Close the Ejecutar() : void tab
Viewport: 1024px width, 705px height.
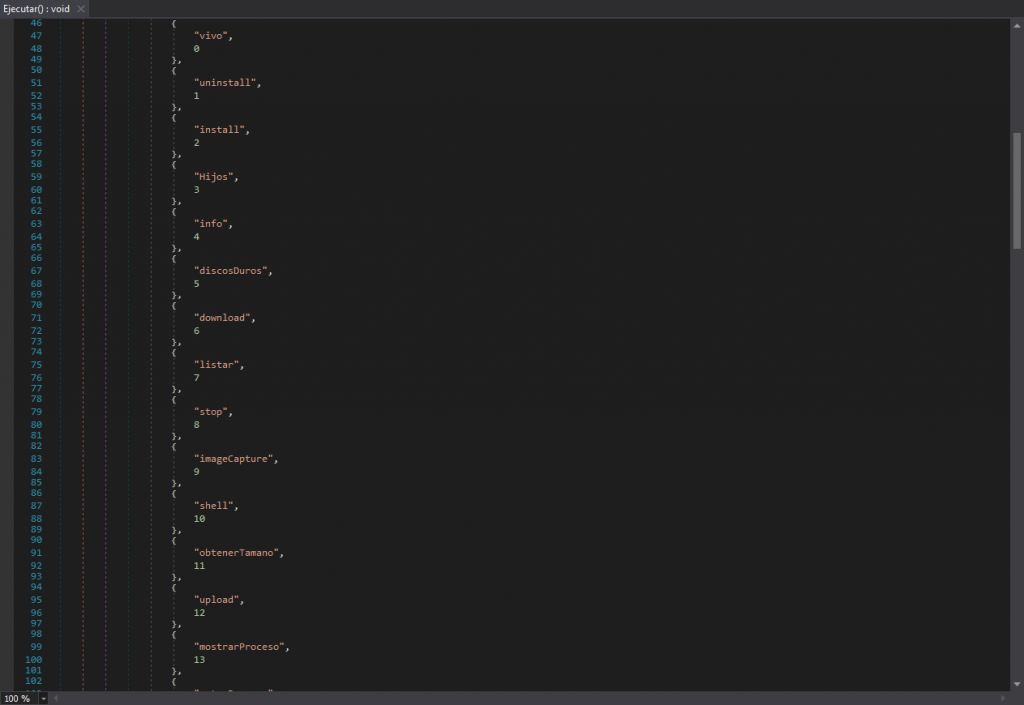(81, 9)
